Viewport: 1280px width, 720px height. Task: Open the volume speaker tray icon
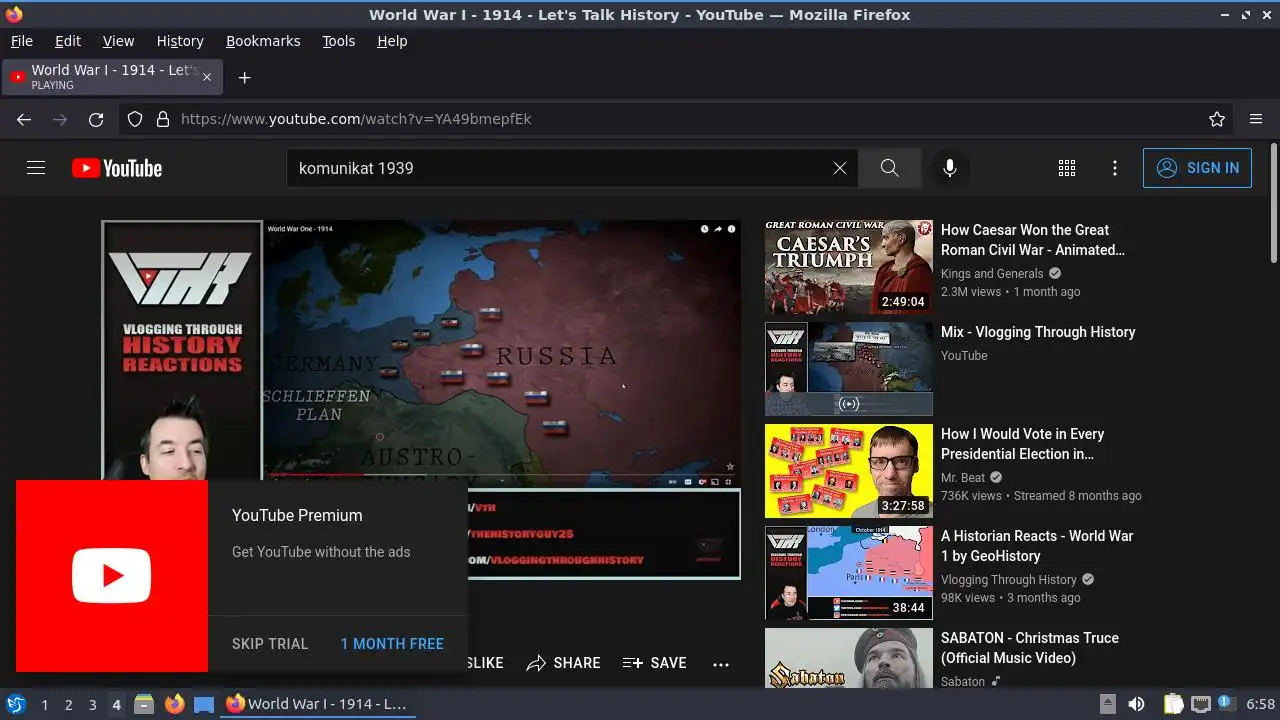pos(1136,704)
